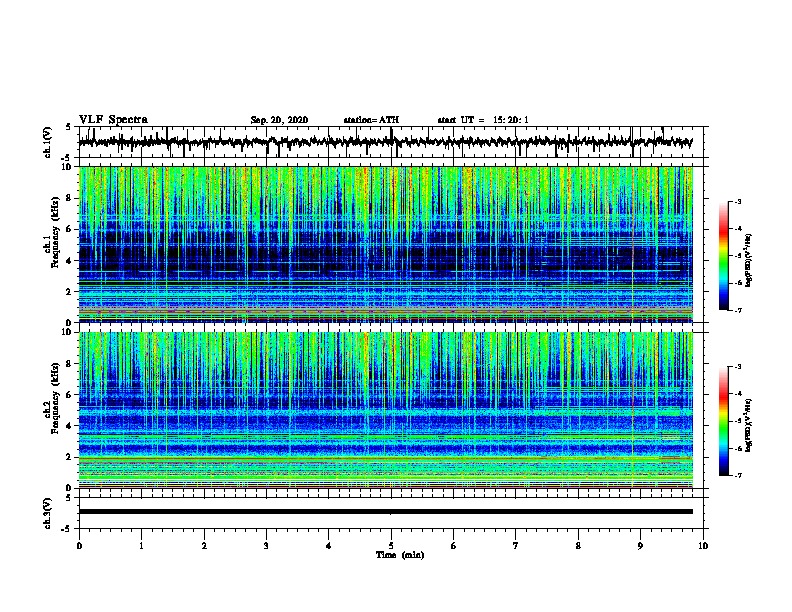Viewport: 792px width, 612px height.
Task: Click the "VLF Spectra" plot title
Action: point(113,120)
